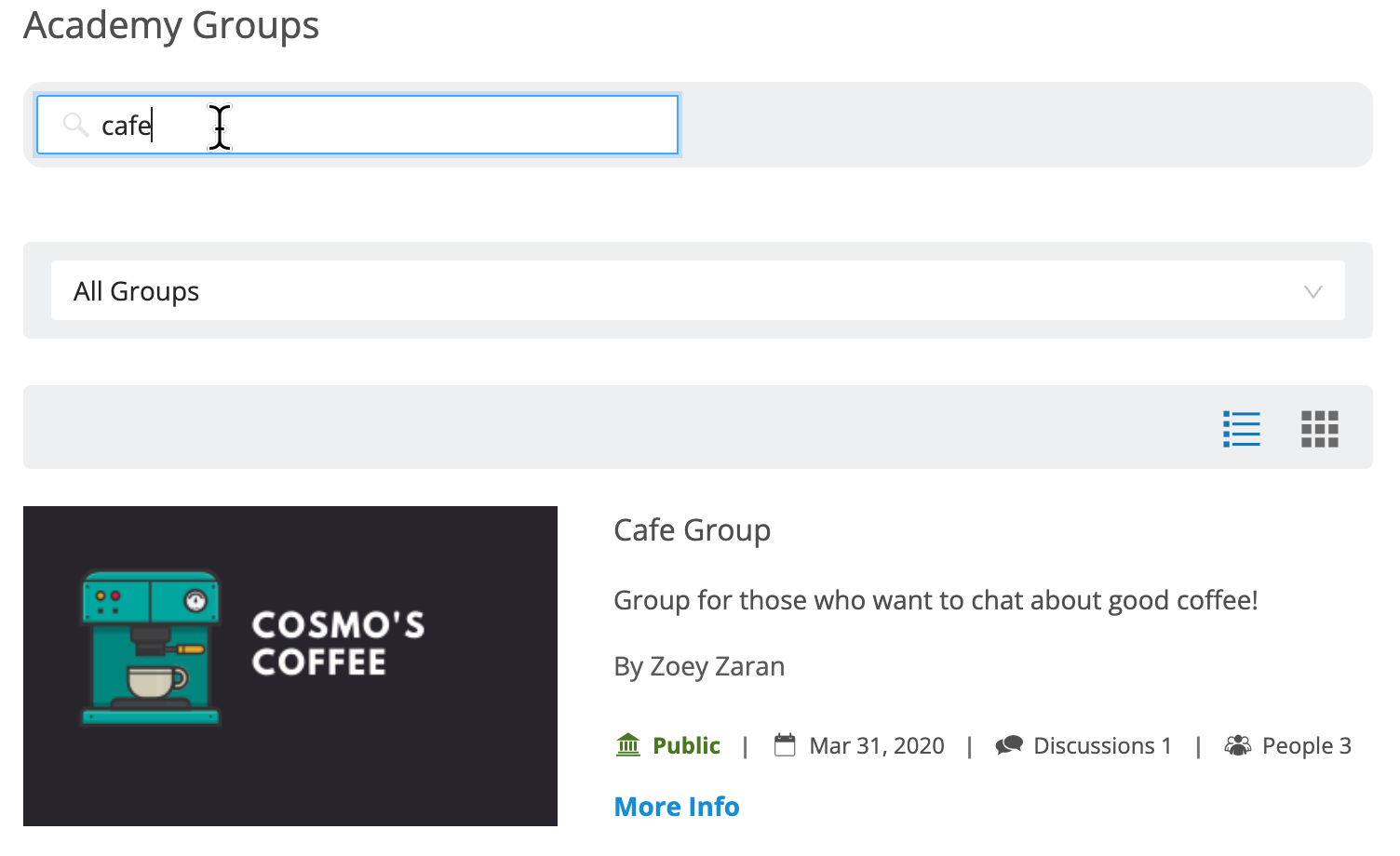Click the People group members icon
The width and height of the screenshot is (1400, 856).
1238,744
